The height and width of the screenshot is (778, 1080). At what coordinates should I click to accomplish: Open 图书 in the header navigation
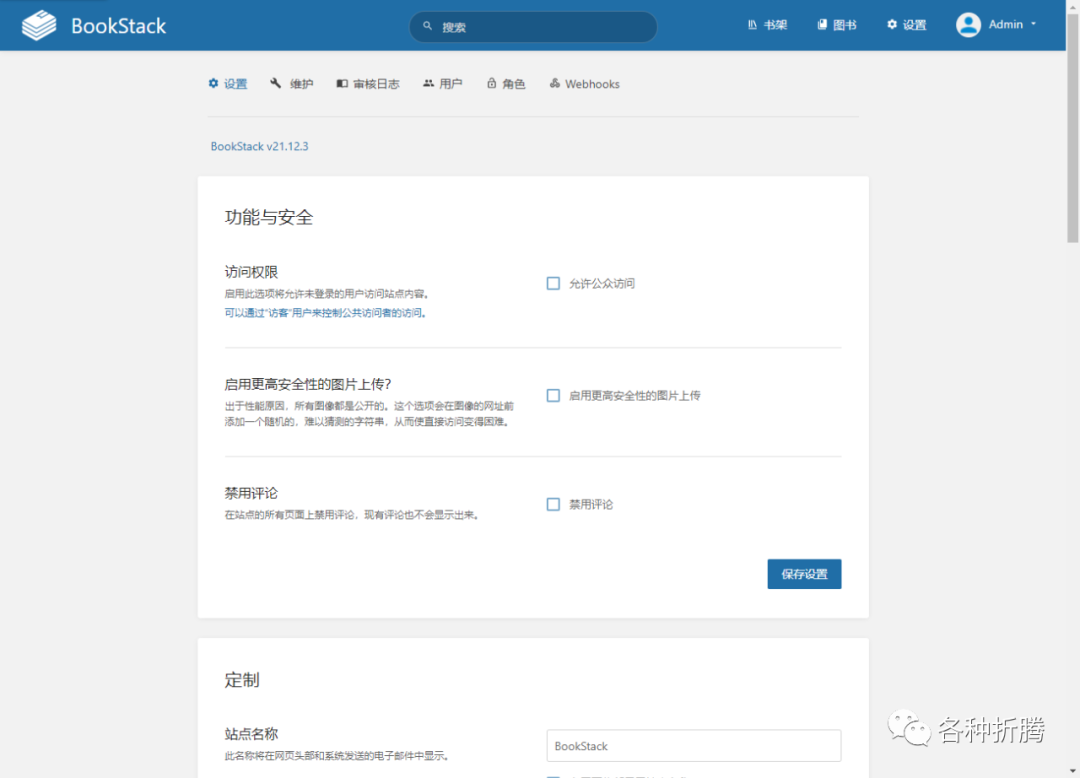(x=837, y=25)
